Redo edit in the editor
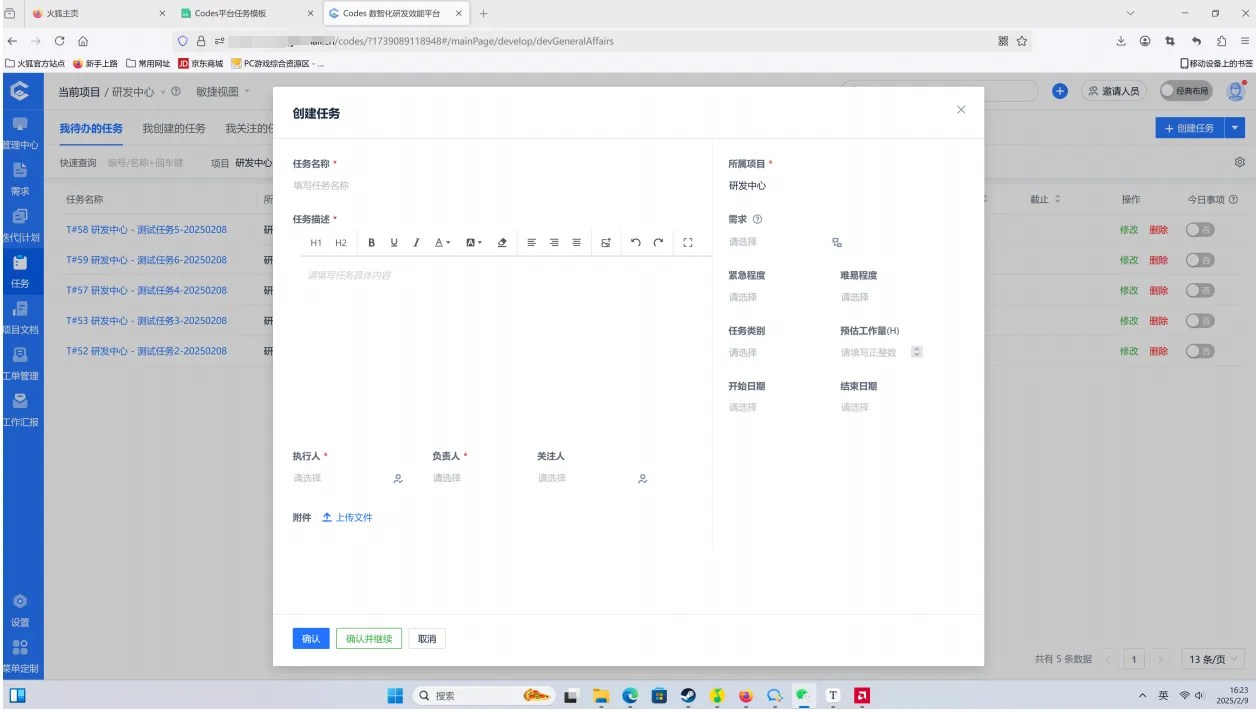Viewport: 1258px width, 712px height. pyautogui.click(x=658, y=243)
